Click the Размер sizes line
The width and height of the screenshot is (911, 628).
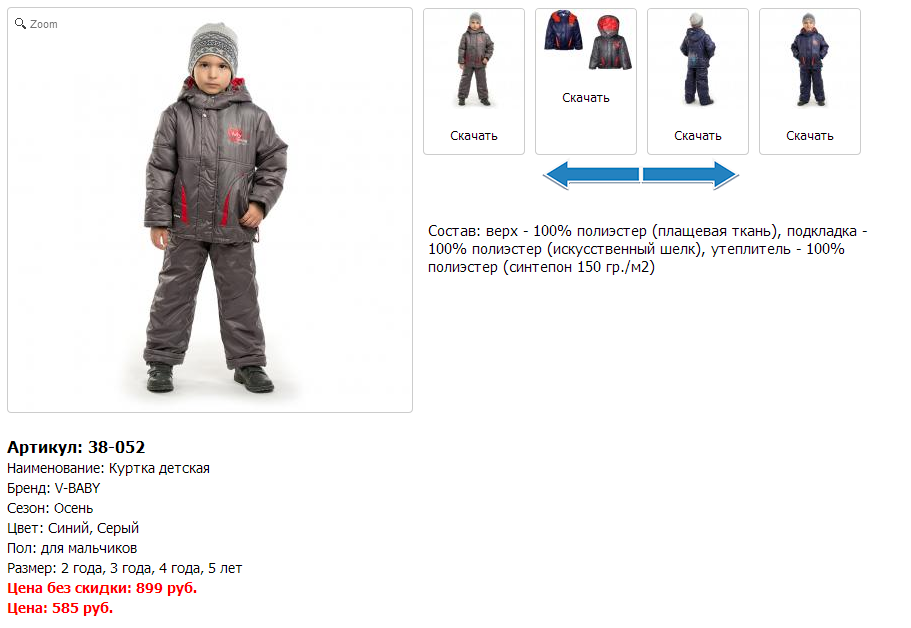pyautogui.click(x=124, y=568)
